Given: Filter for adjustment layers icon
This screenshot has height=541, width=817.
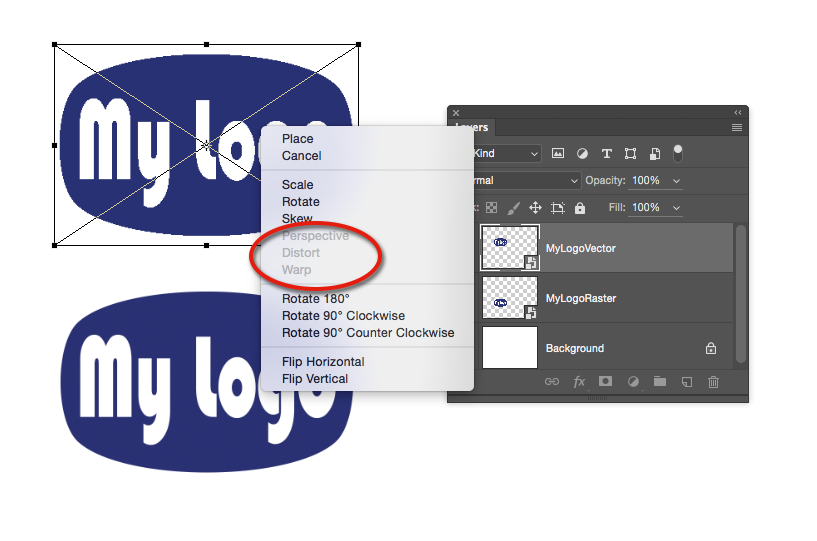Looking at the screenshot, I should tap(582, 153).
